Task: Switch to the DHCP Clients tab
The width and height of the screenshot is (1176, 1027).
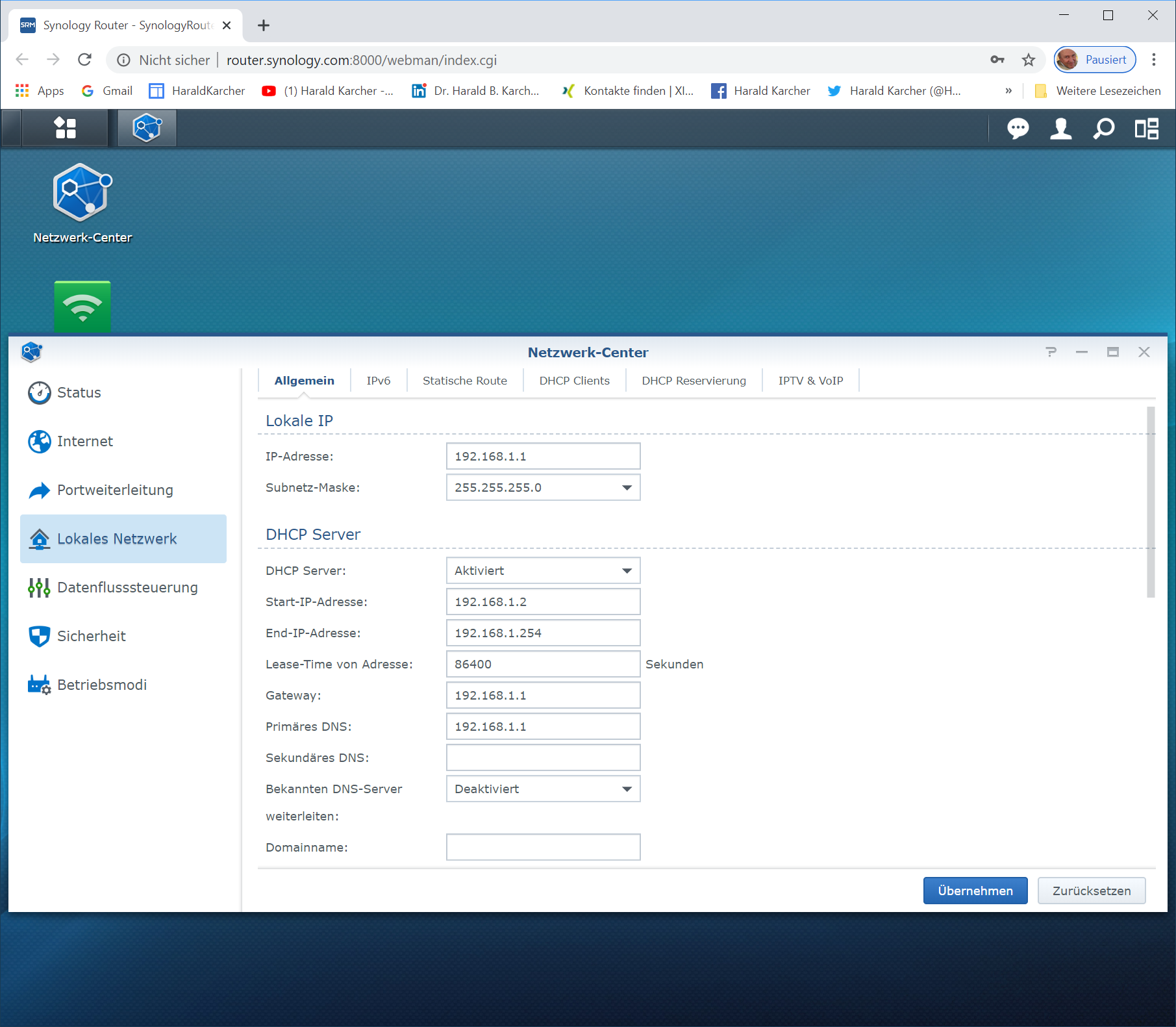Action: pyautogui.click(x=574, y=381)
